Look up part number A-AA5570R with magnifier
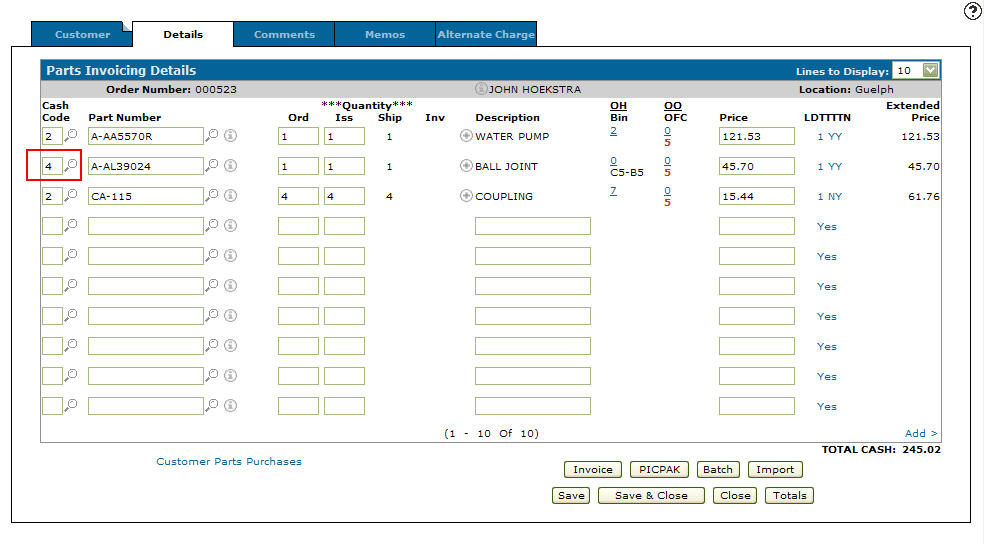 [x=213, y=135]
